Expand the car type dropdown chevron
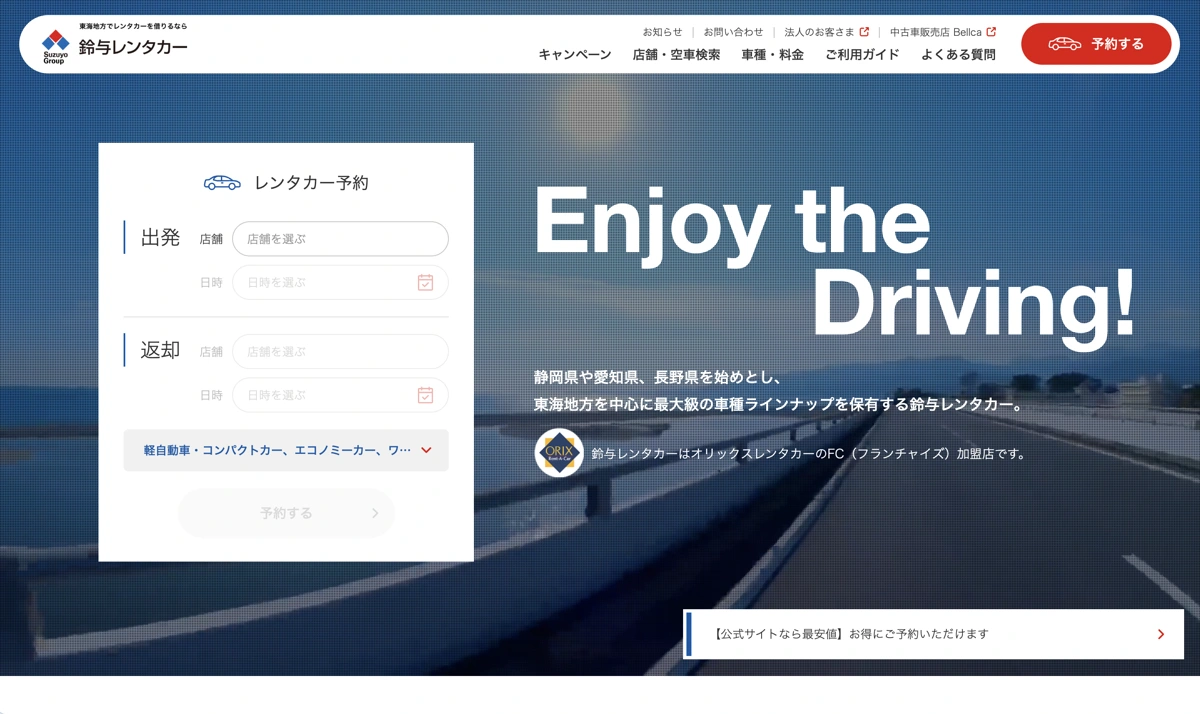The width and height of the screenshot is (1200, 714). [426, 450]
